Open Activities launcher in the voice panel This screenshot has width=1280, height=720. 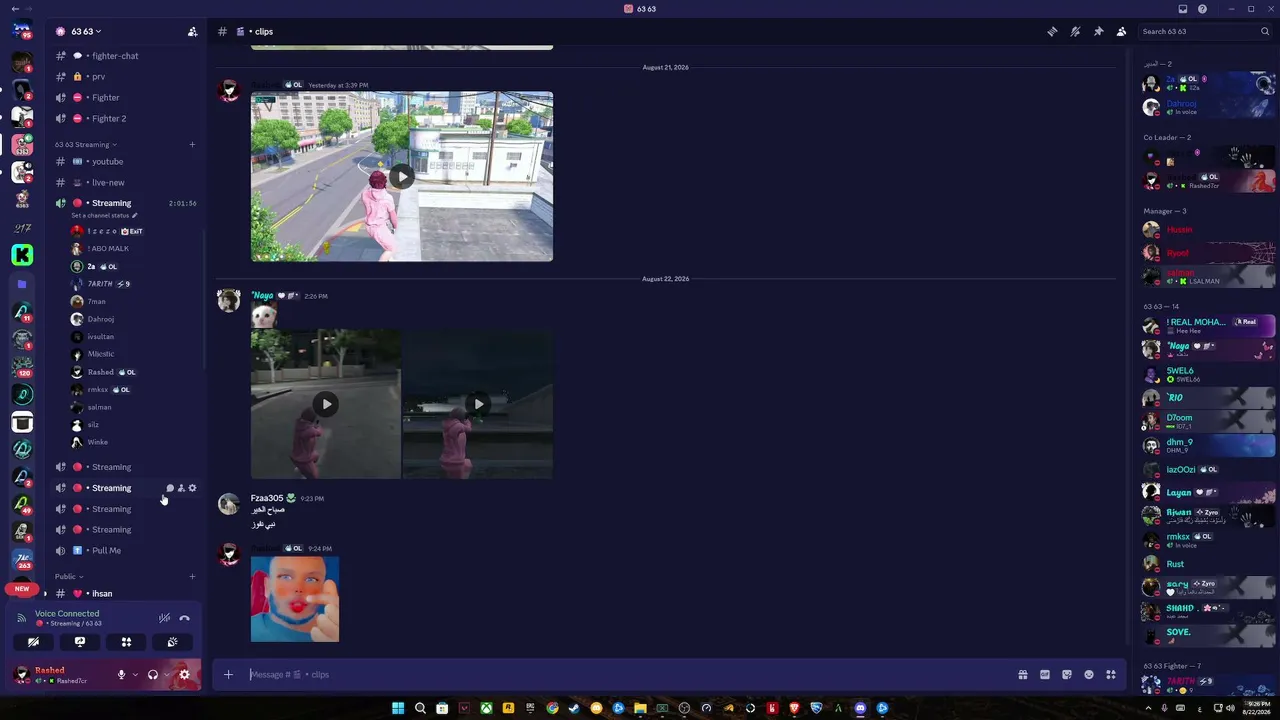126,642
